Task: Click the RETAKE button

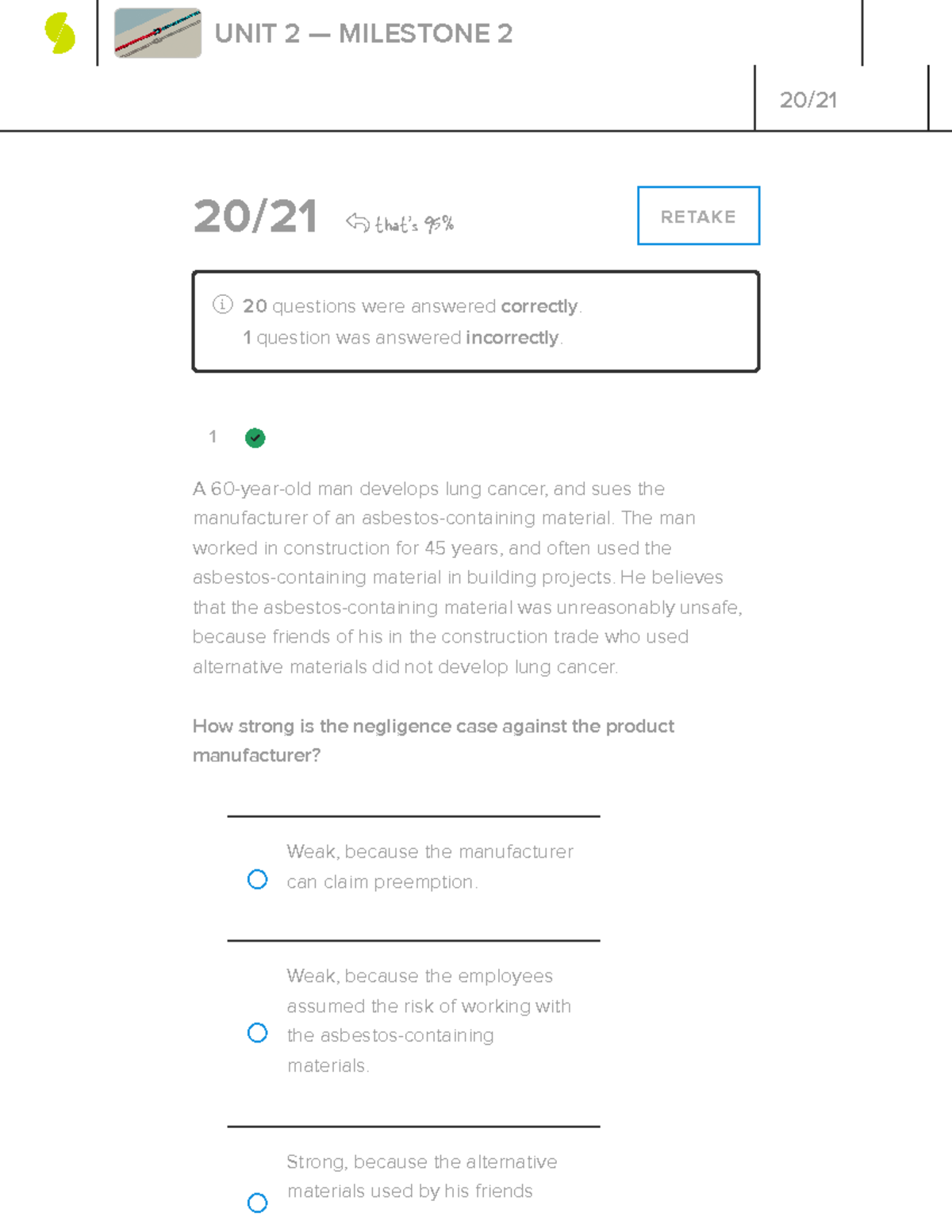Action: point(697,216)
